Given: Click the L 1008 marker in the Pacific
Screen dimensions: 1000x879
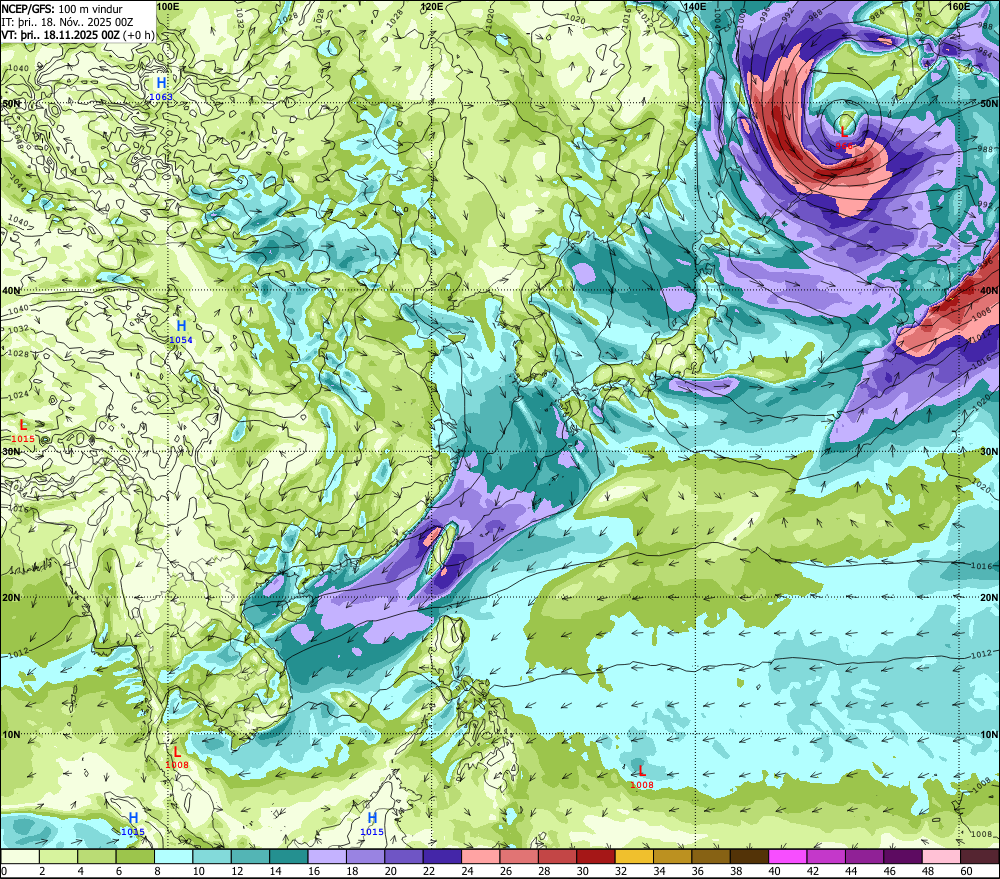Looking at the screenshot, I should (642, 772).
